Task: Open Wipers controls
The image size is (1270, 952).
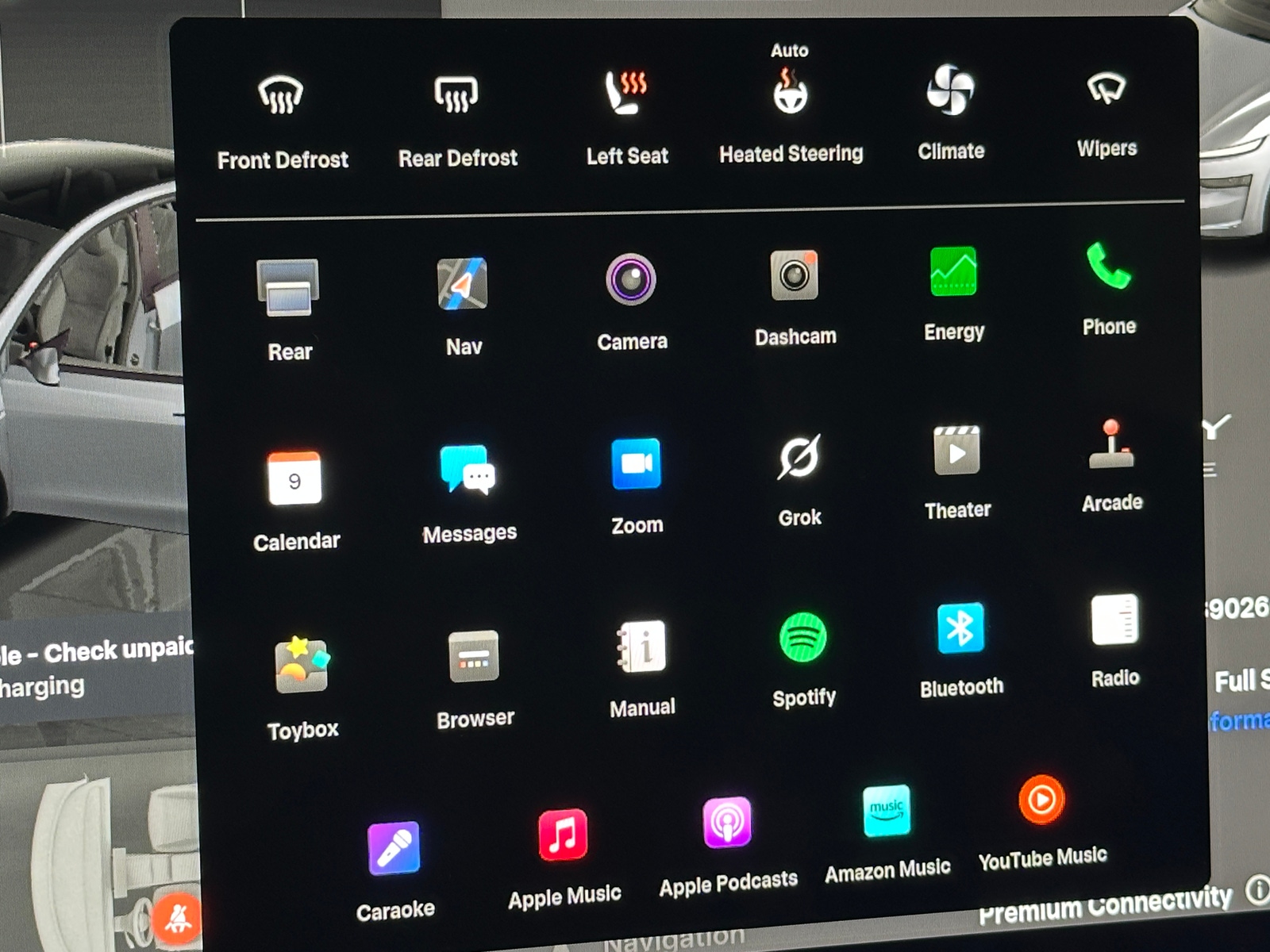Action: tap(1106, 89)
